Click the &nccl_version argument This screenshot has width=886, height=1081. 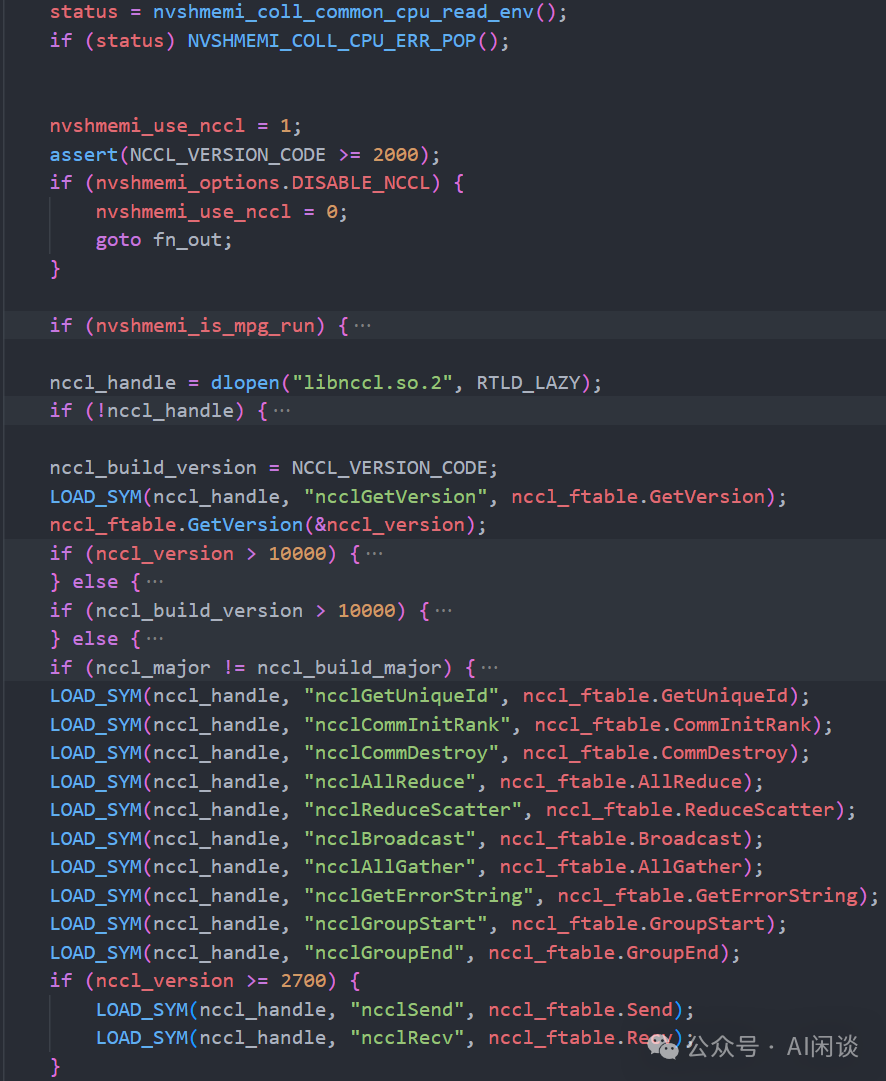click(389, 525)
